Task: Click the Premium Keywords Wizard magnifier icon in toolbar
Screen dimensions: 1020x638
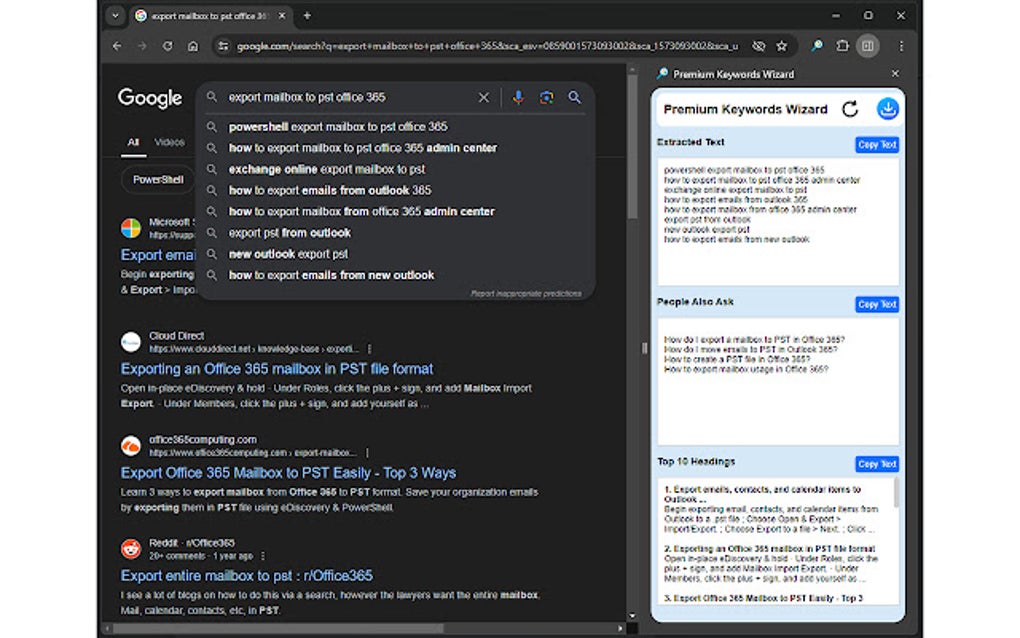Action: point(815,47)
